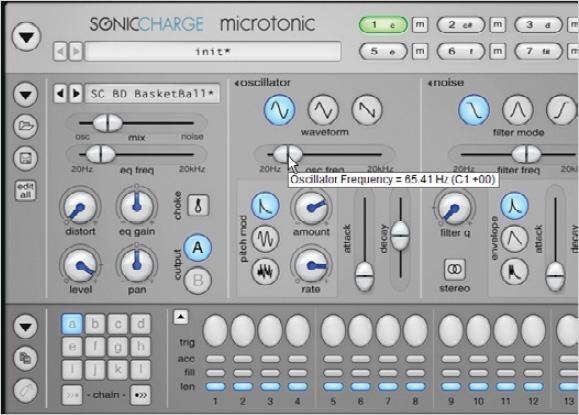Viewport: 579px width, 415px height.
Task: Click the save patch disk icon
Action: 25,159
